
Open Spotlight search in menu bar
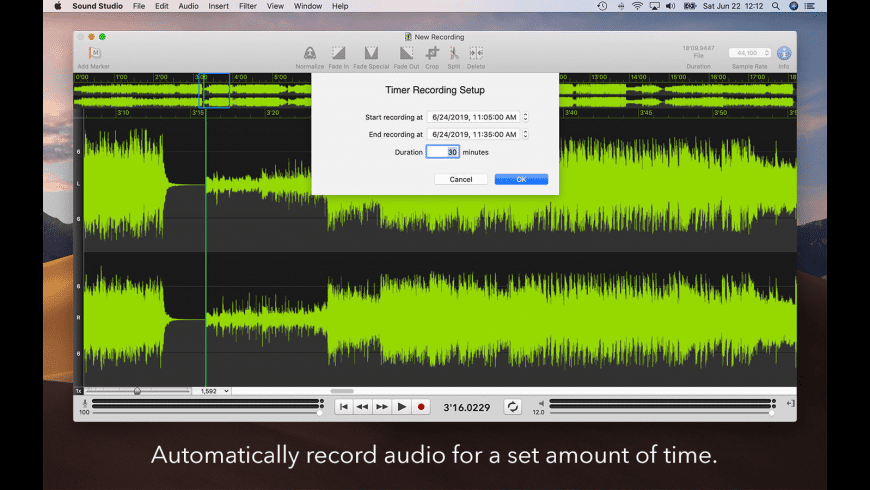click(x=776, y=6)
